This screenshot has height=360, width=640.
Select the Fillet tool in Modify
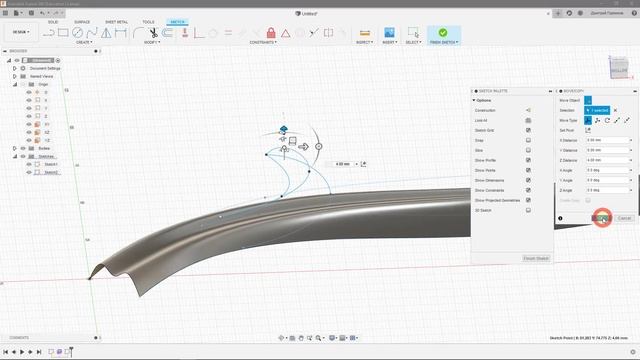click(x=139, y=33)
